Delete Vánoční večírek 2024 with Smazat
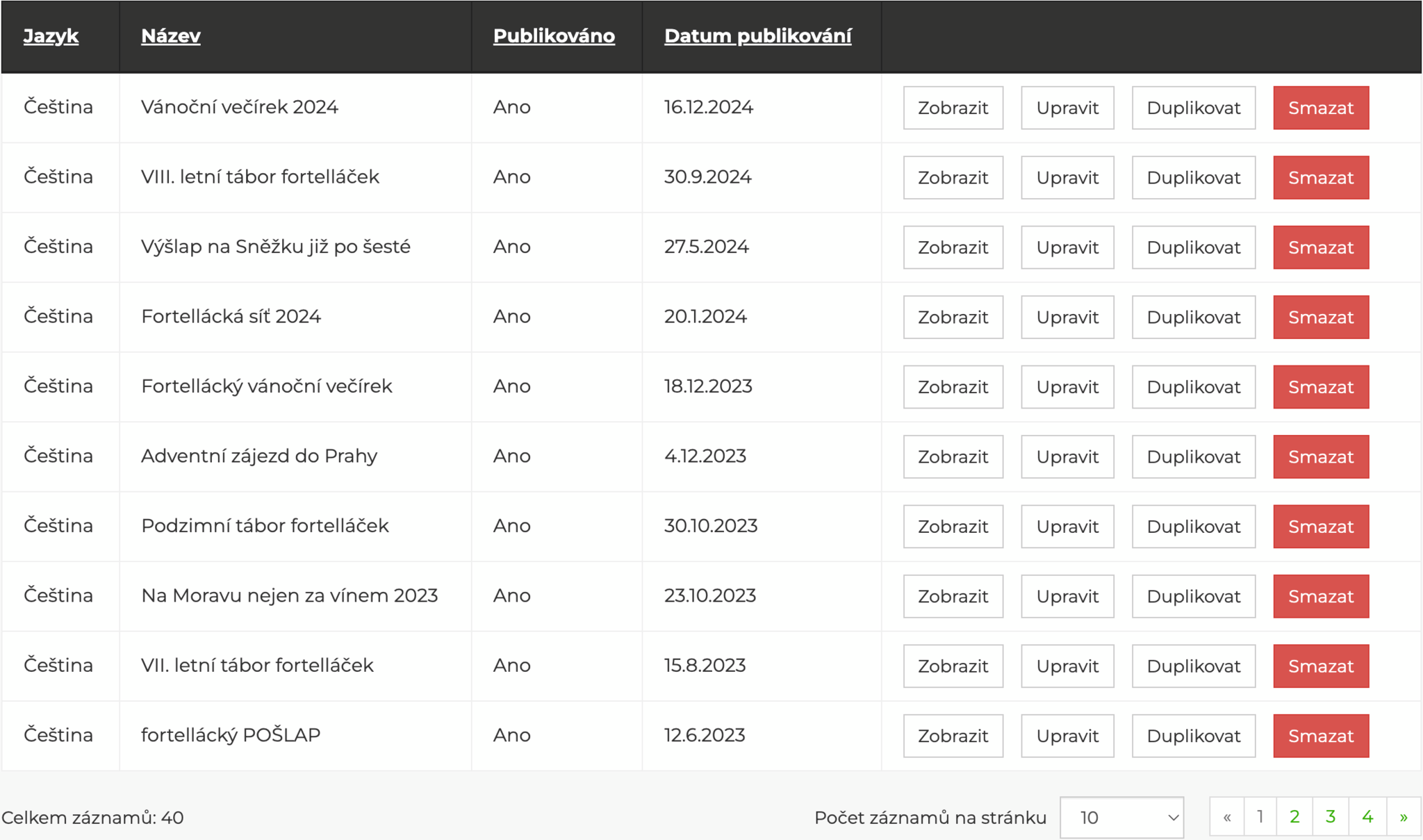This screenshot has height=840, width=1423. click(1321, 108)
